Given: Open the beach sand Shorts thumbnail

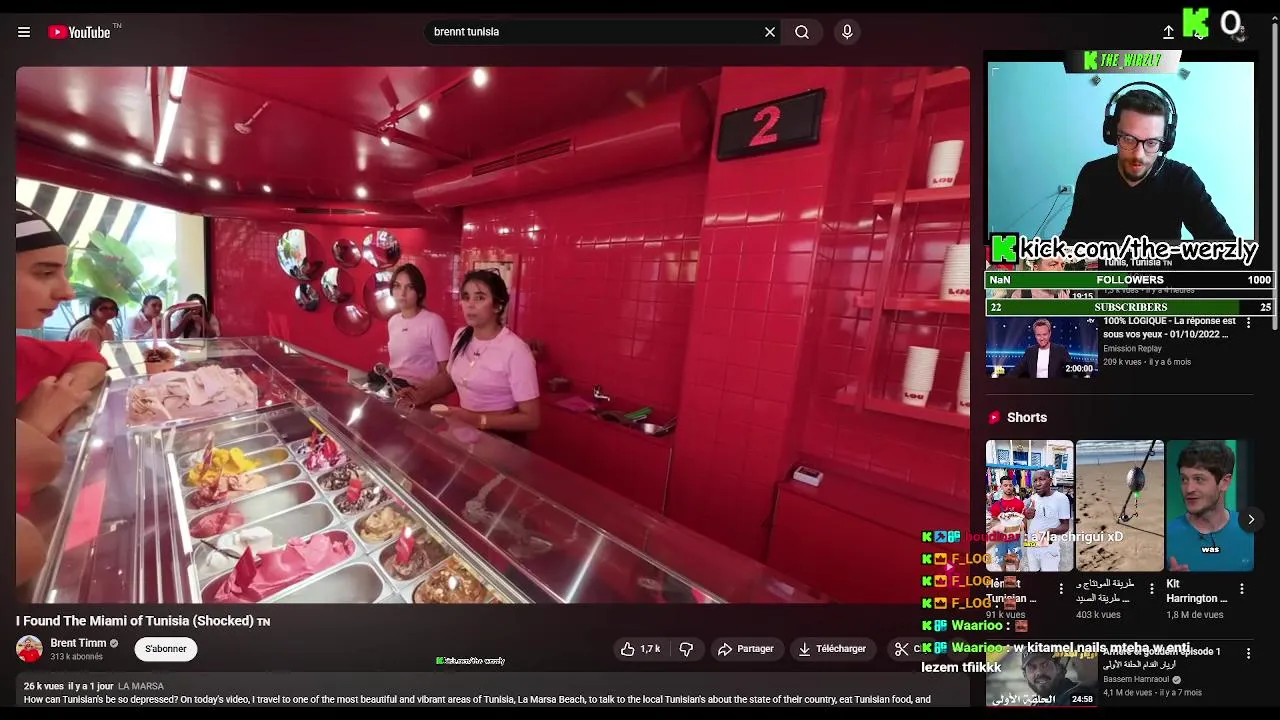Looking at the screenshot, I should point(1119,505).
